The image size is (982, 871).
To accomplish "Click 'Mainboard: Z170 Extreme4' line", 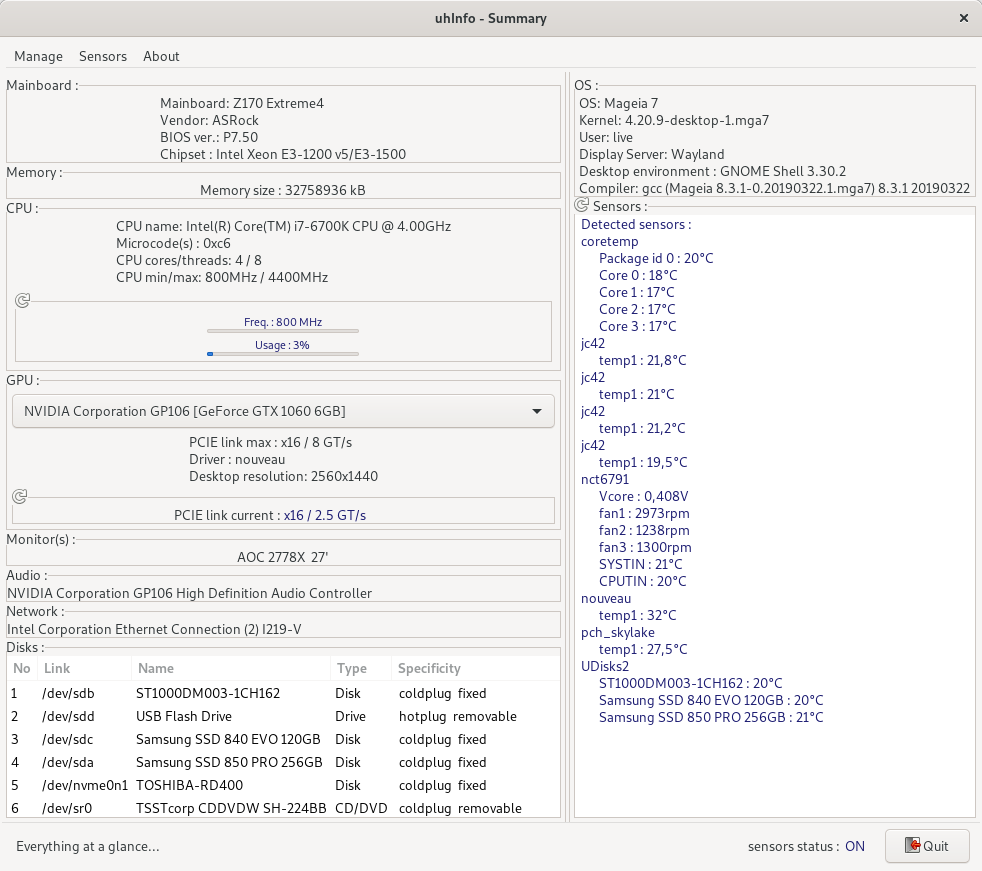I will click(242, 103).
